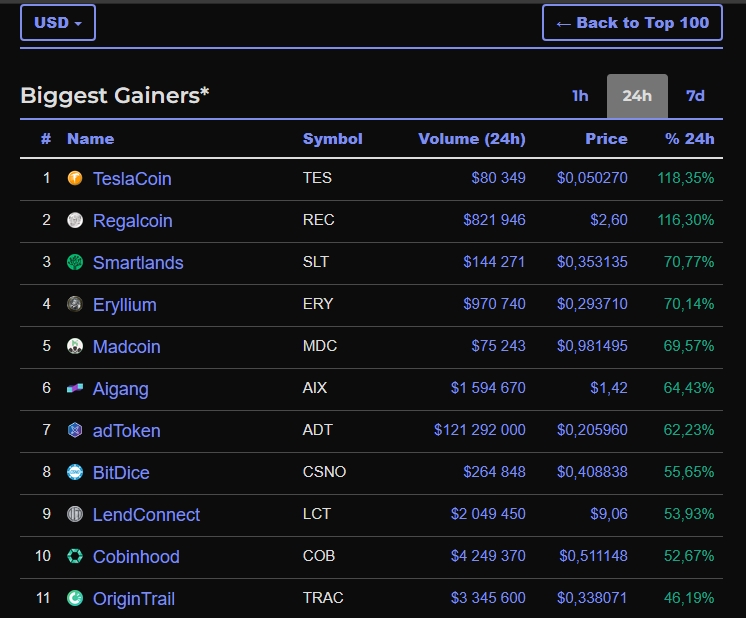Screen dimensions: 746x618
Task: Click Cobinhood volume $4 249 370
Action: 488,556
